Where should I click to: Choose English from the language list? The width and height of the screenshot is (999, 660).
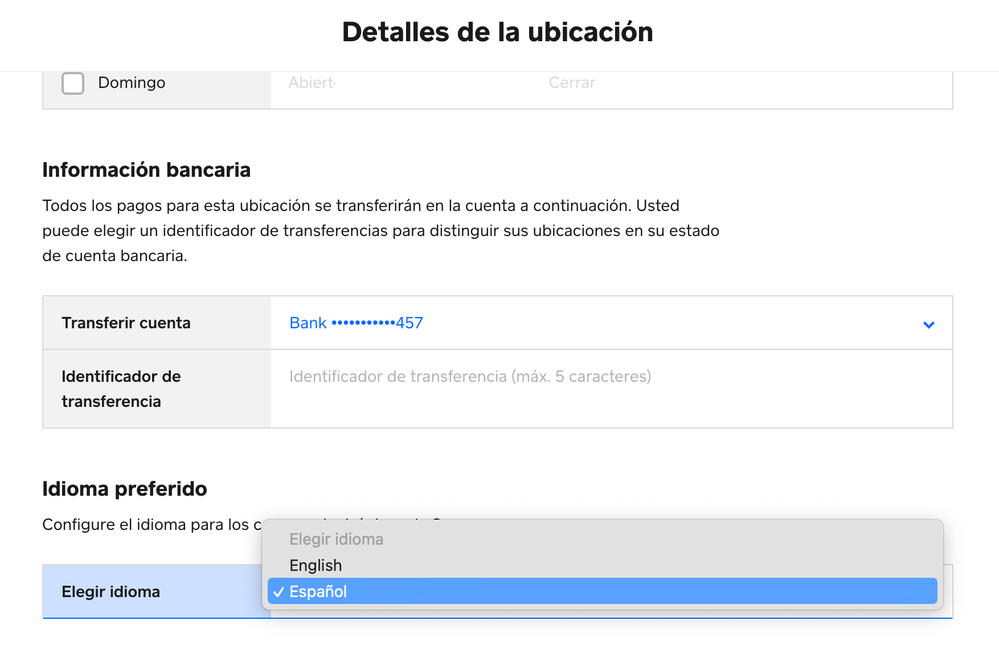[316, 565]
